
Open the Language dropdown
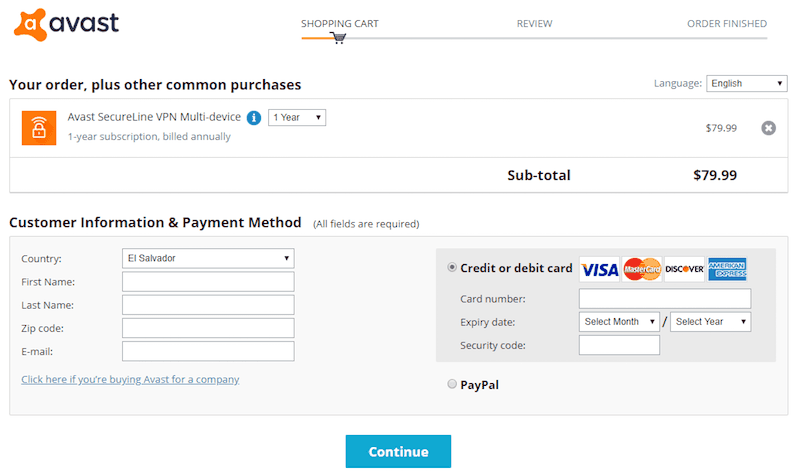(746, 83)
